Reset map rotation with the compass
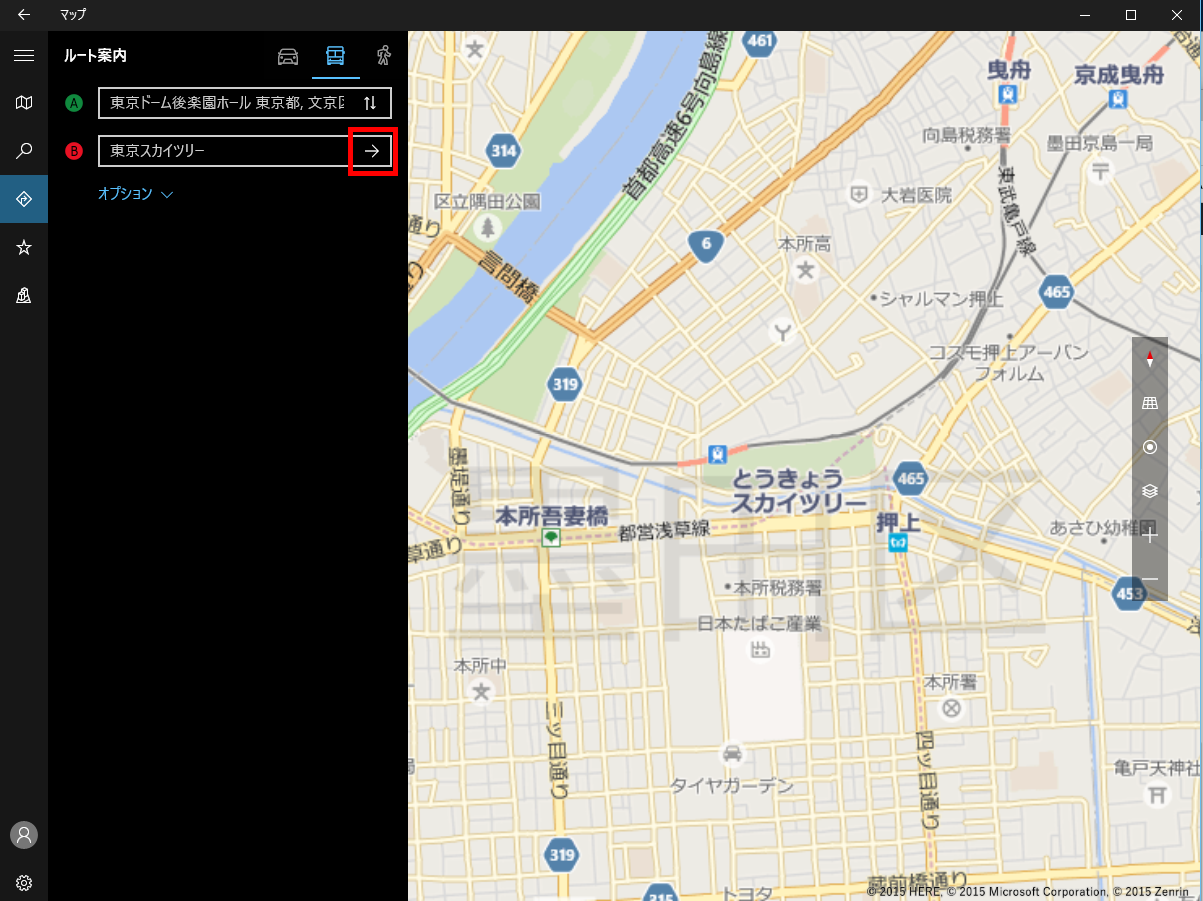The height and width of the screenshot is (901, 1203). click(1150, 360)
